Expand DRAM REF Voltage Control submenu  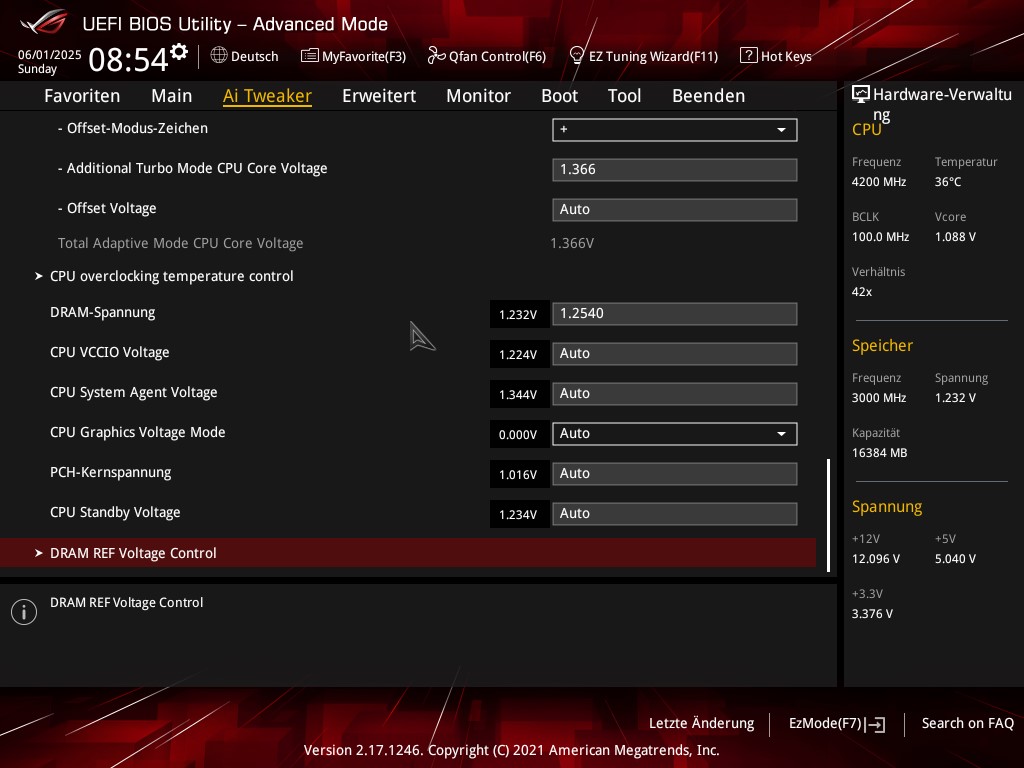(133, 553)
